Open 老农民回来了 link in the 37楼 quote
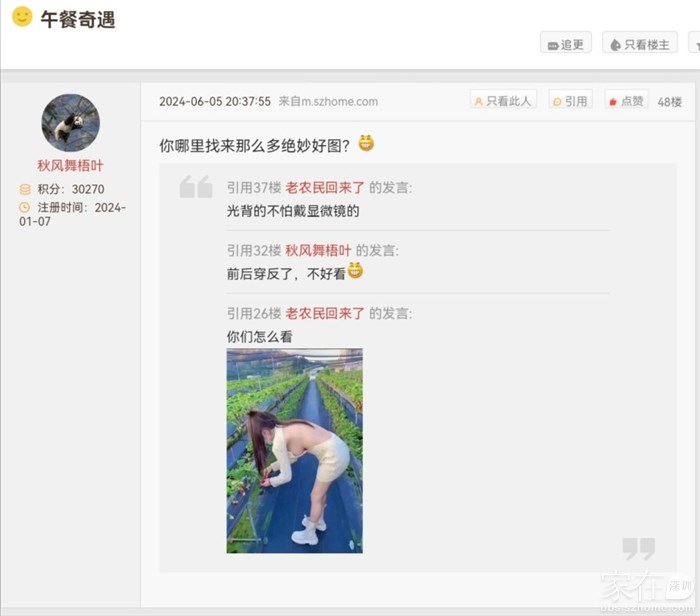The height and width of the screenshot is (616, 700). click(325, 187)
